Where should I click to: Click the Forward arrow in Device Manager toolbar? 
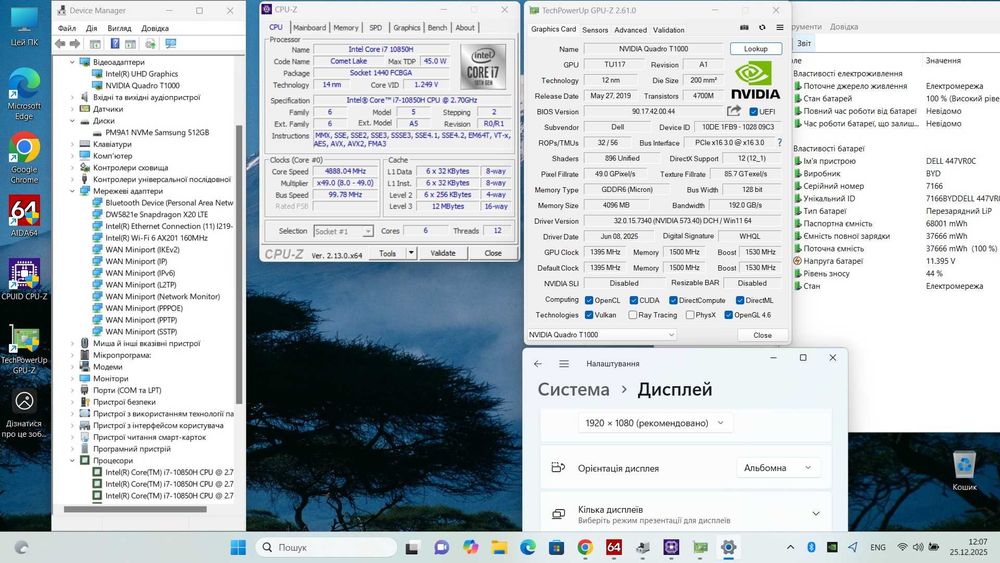[75, 43]
